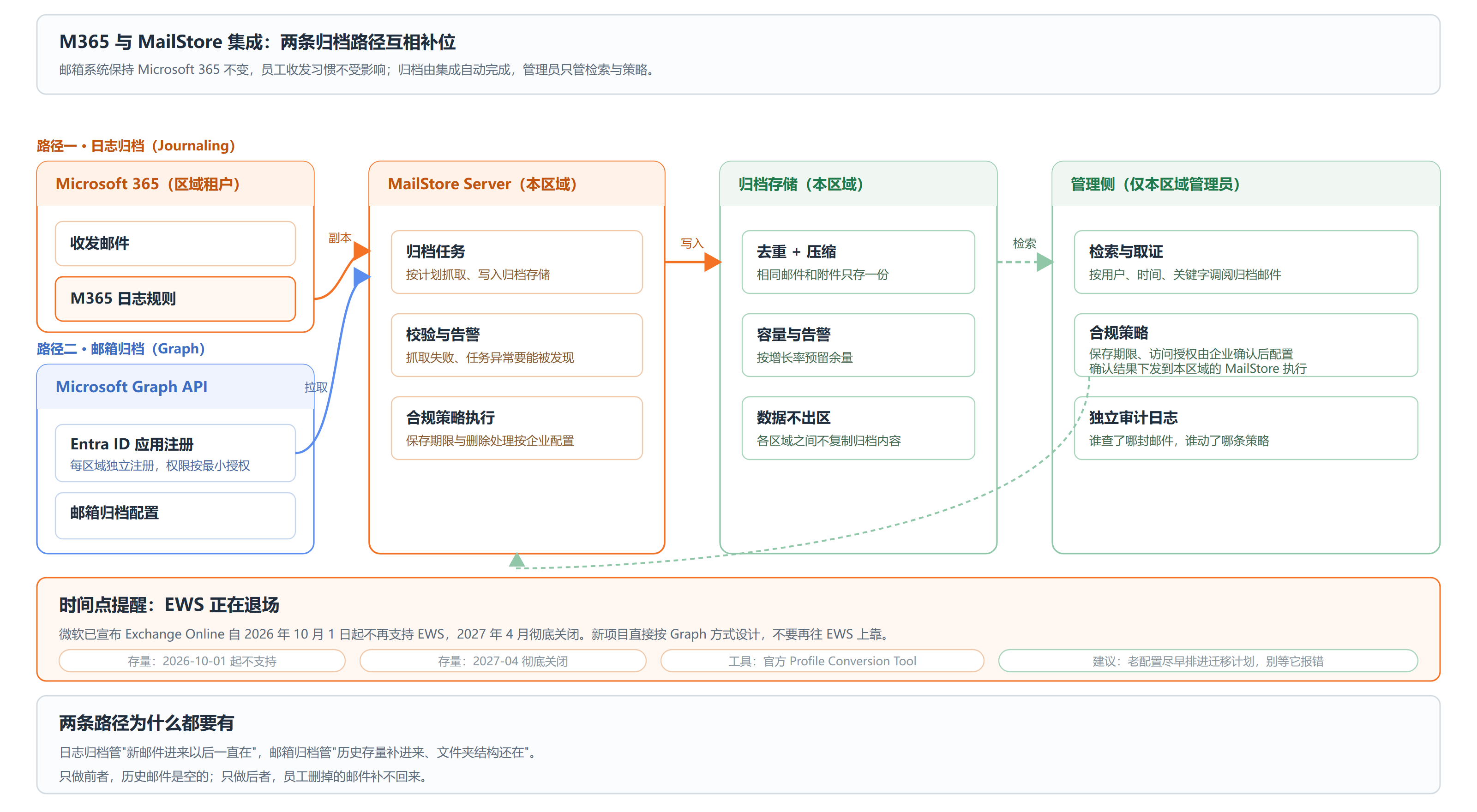Click the 容量与告警 card

point(858,345)
